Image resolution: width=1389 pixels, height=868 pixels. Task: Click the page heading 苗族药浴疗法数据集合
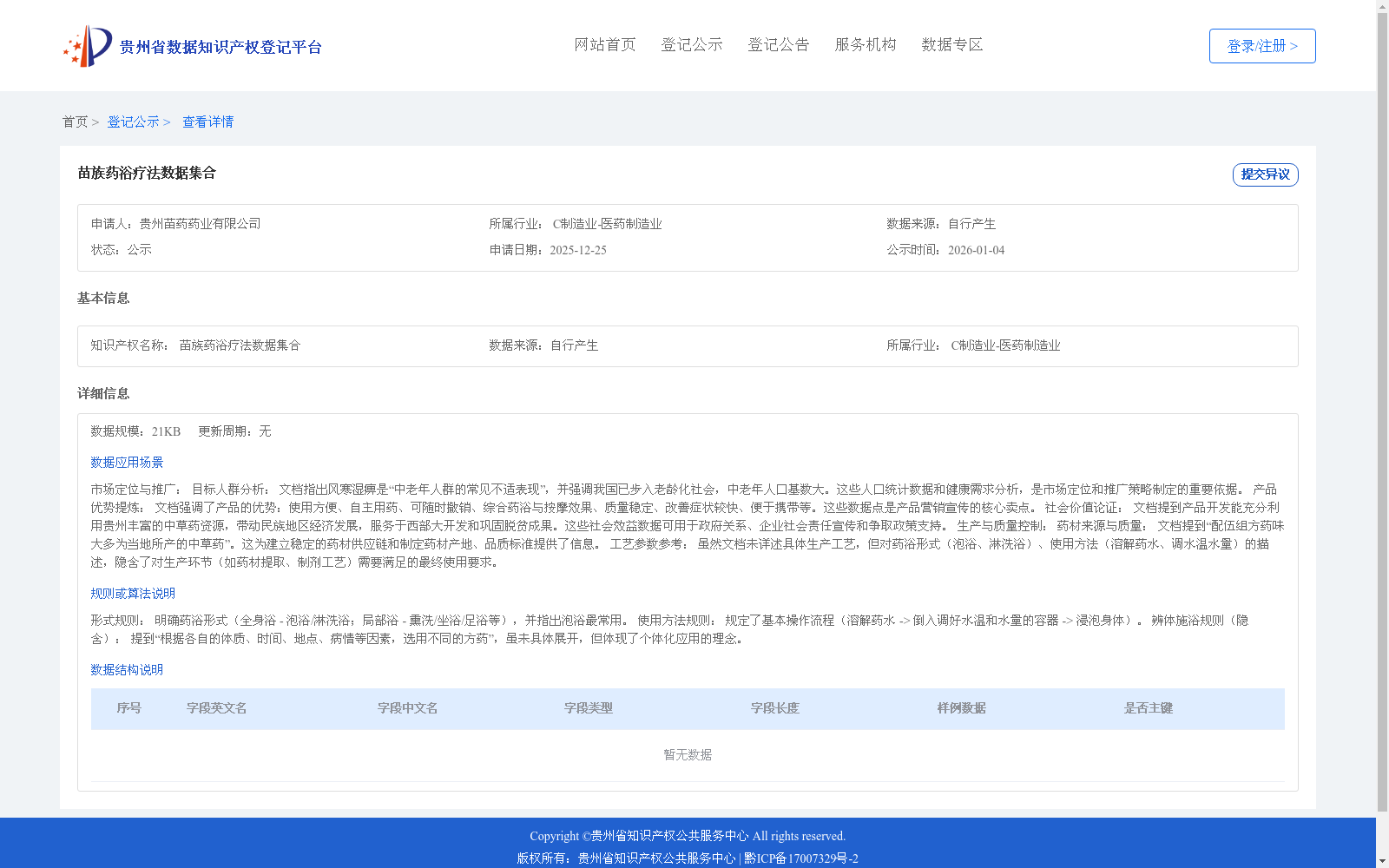coord(147,173)
